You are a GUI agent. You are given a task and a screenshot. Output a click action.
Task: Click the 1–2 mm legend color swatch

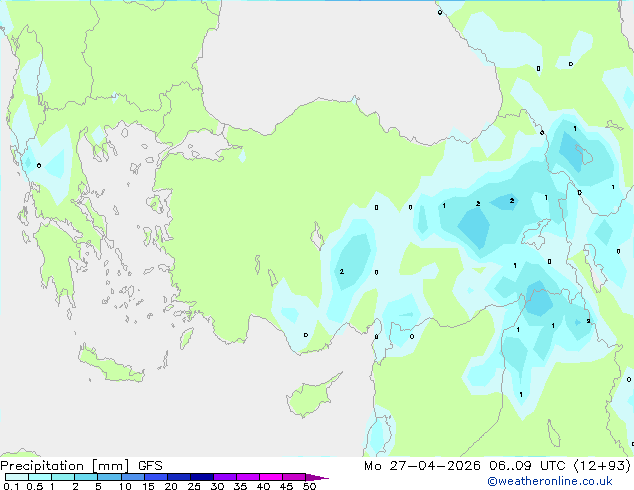(x=63, y=477)
